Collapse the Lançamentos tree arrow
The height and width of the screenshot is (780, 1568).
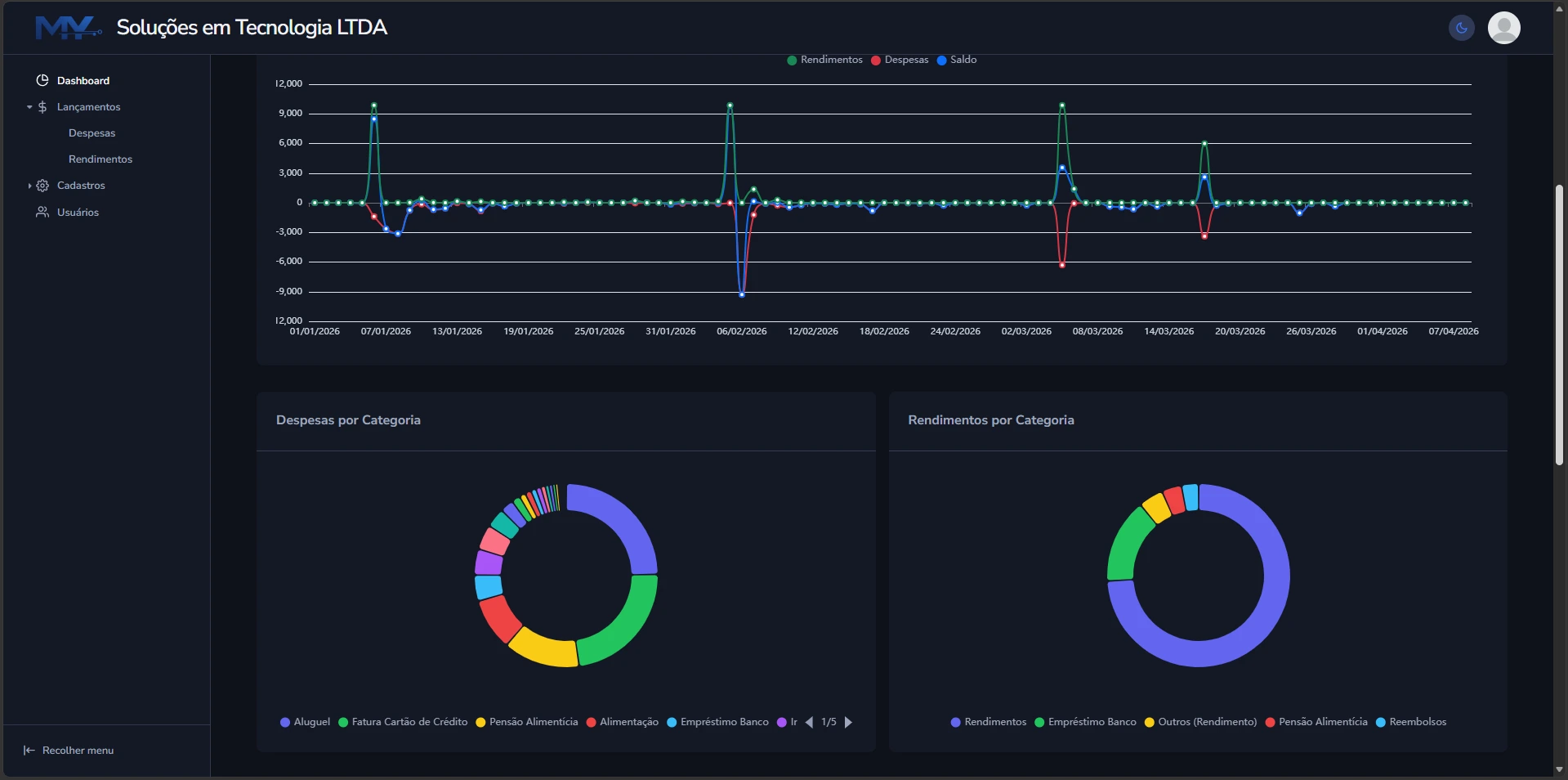tap(29, 107)
